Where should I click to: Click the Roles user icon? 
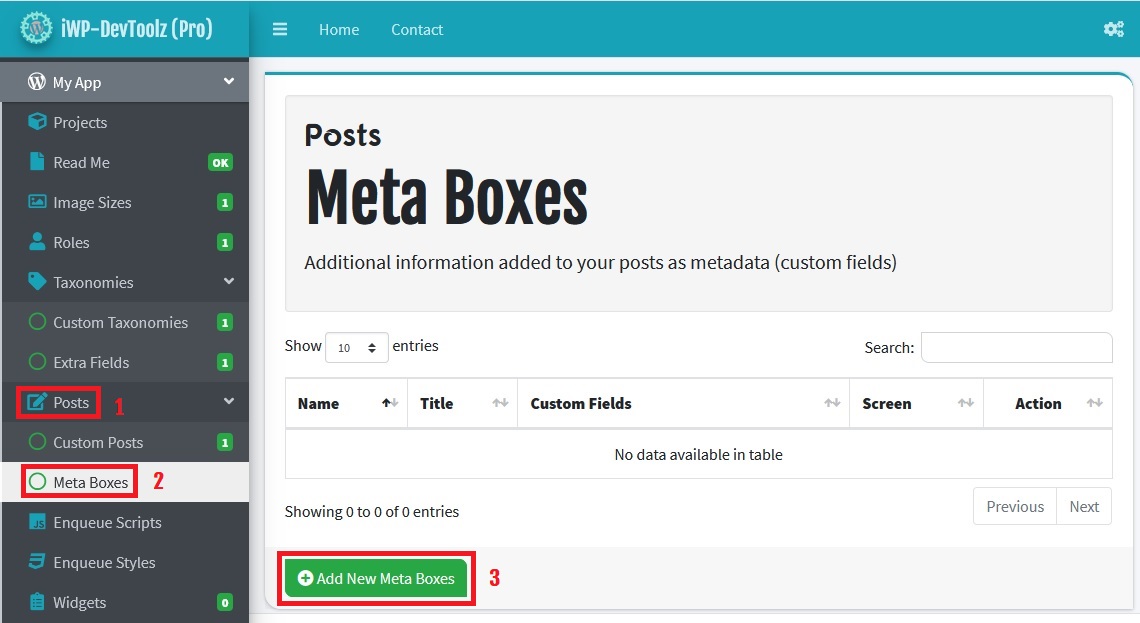[x=37, y=242]
